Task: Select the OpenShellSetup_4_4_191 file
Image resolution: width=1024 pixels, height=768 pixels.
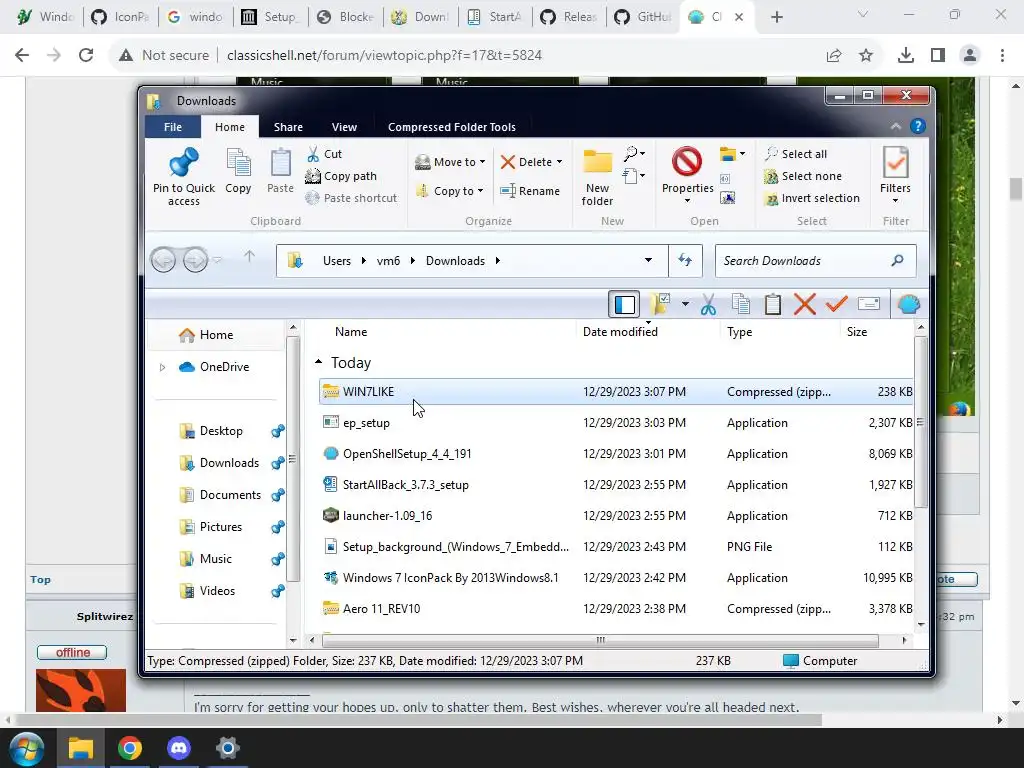Action: [x=616, y=454]
